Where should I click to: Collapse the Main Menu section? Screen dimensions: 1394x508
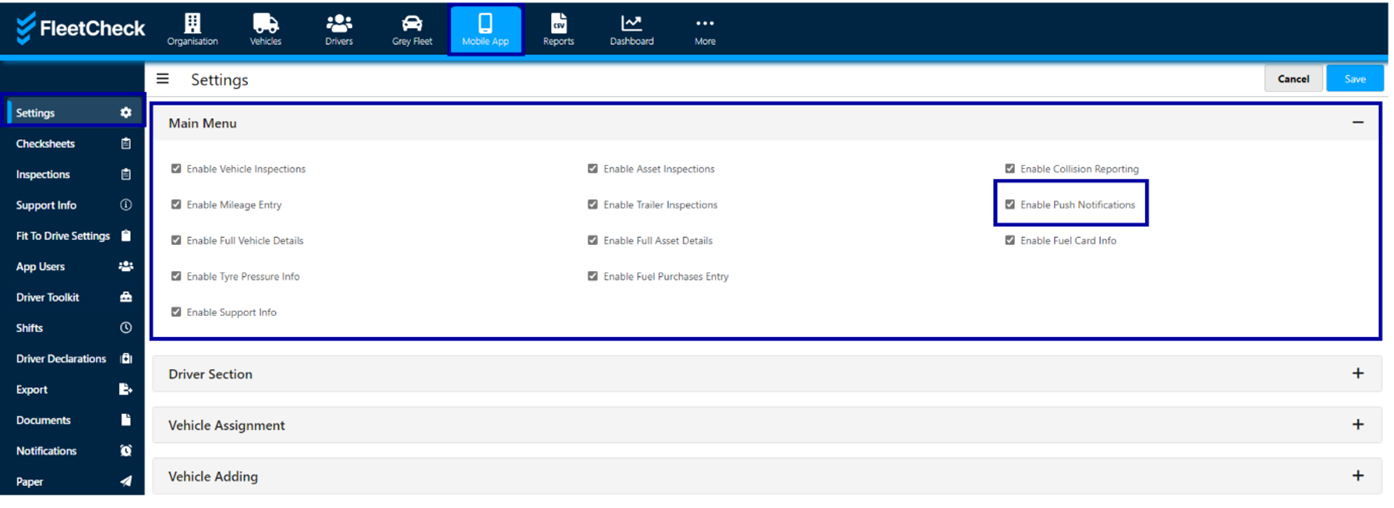pyautogui.click(x=1357, y=123)
